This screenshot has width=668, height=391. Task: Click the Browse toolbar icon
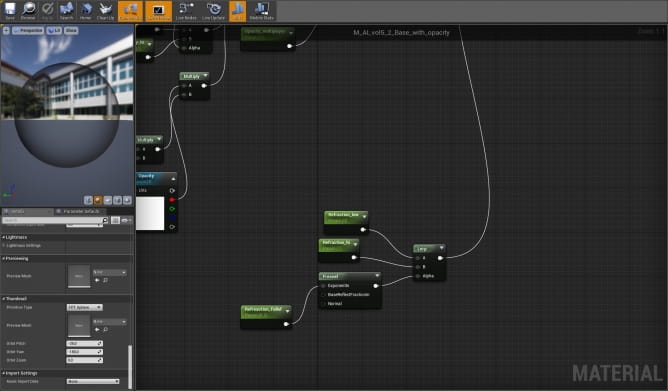pos(28,11)
